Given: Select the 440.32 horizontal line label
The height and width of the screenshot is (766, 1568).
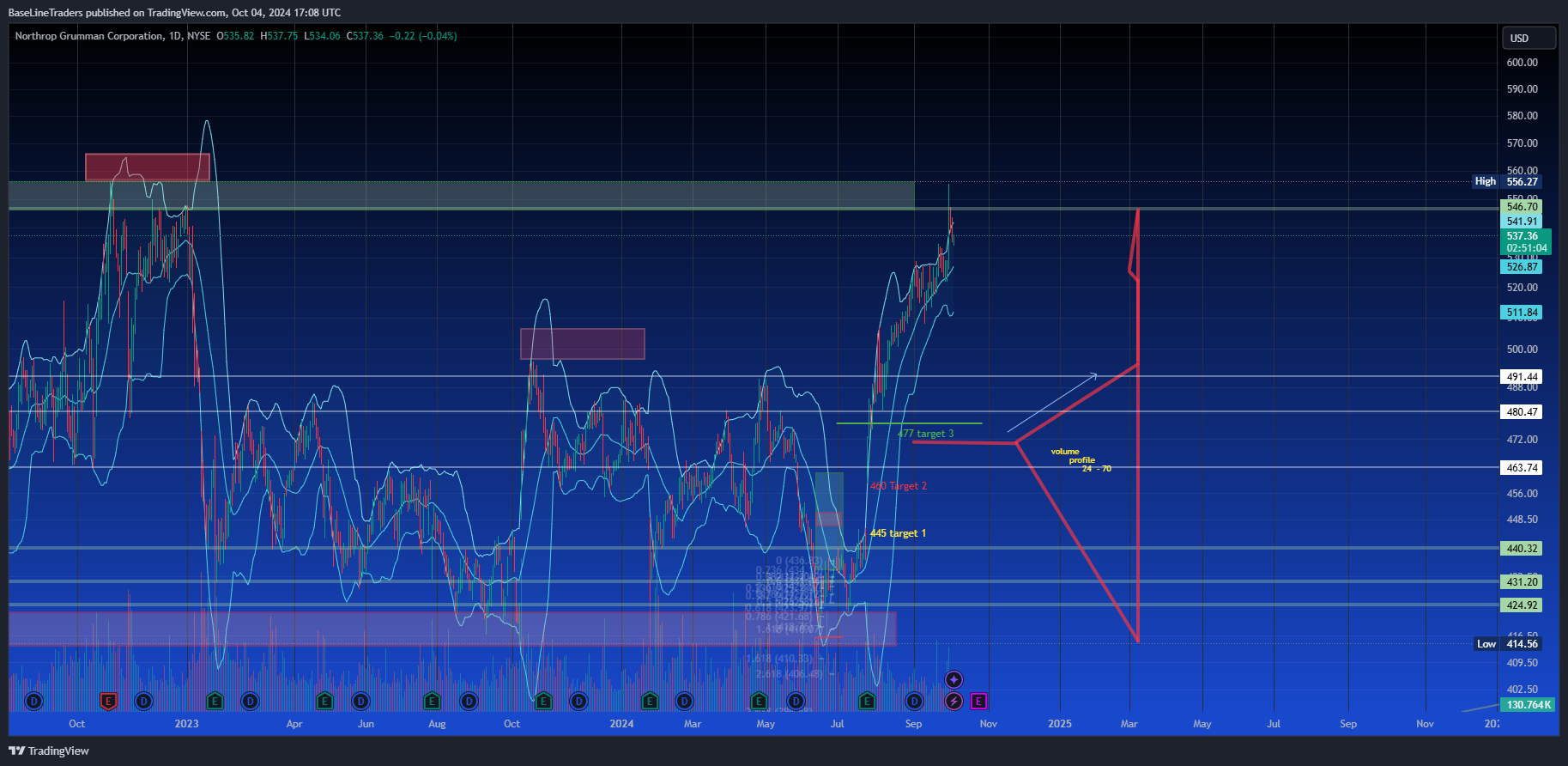Looking at the screenshot, I should click(1522, 548).
